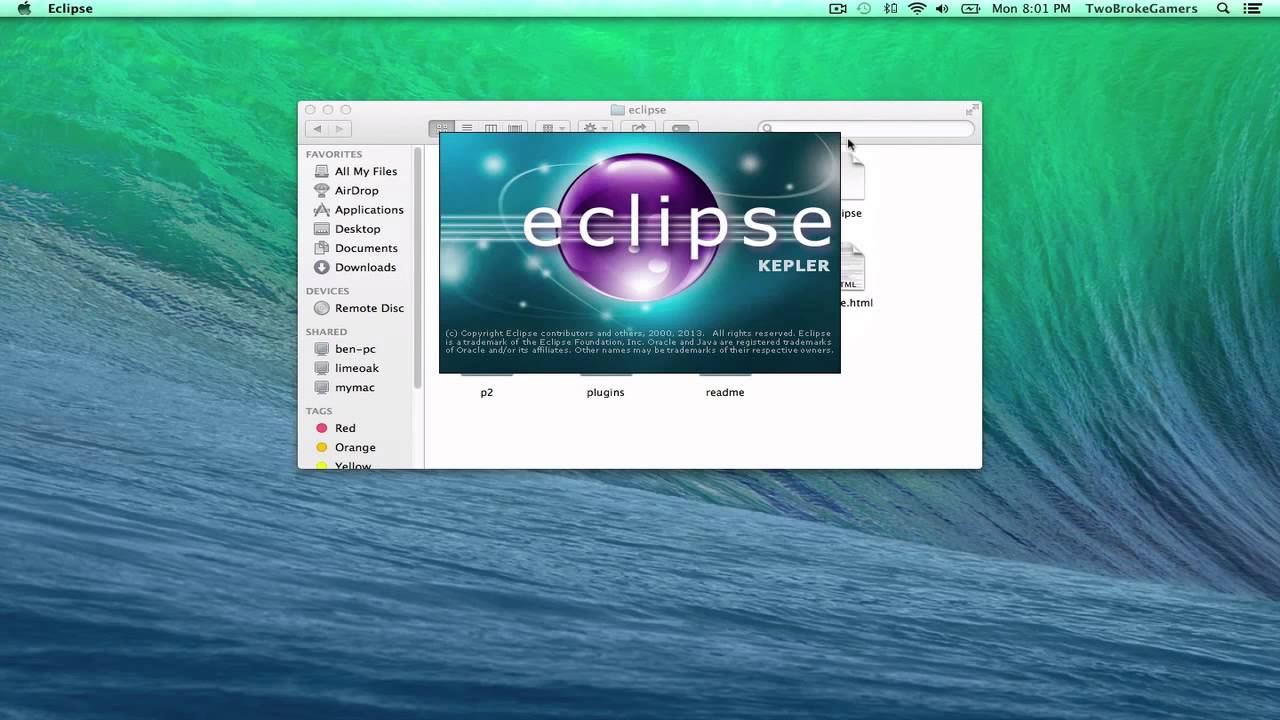This screenshot has width=1280, height=720.
Task: Select shared computer mymac
Action: pyautogui.click(x=344, y=387)
